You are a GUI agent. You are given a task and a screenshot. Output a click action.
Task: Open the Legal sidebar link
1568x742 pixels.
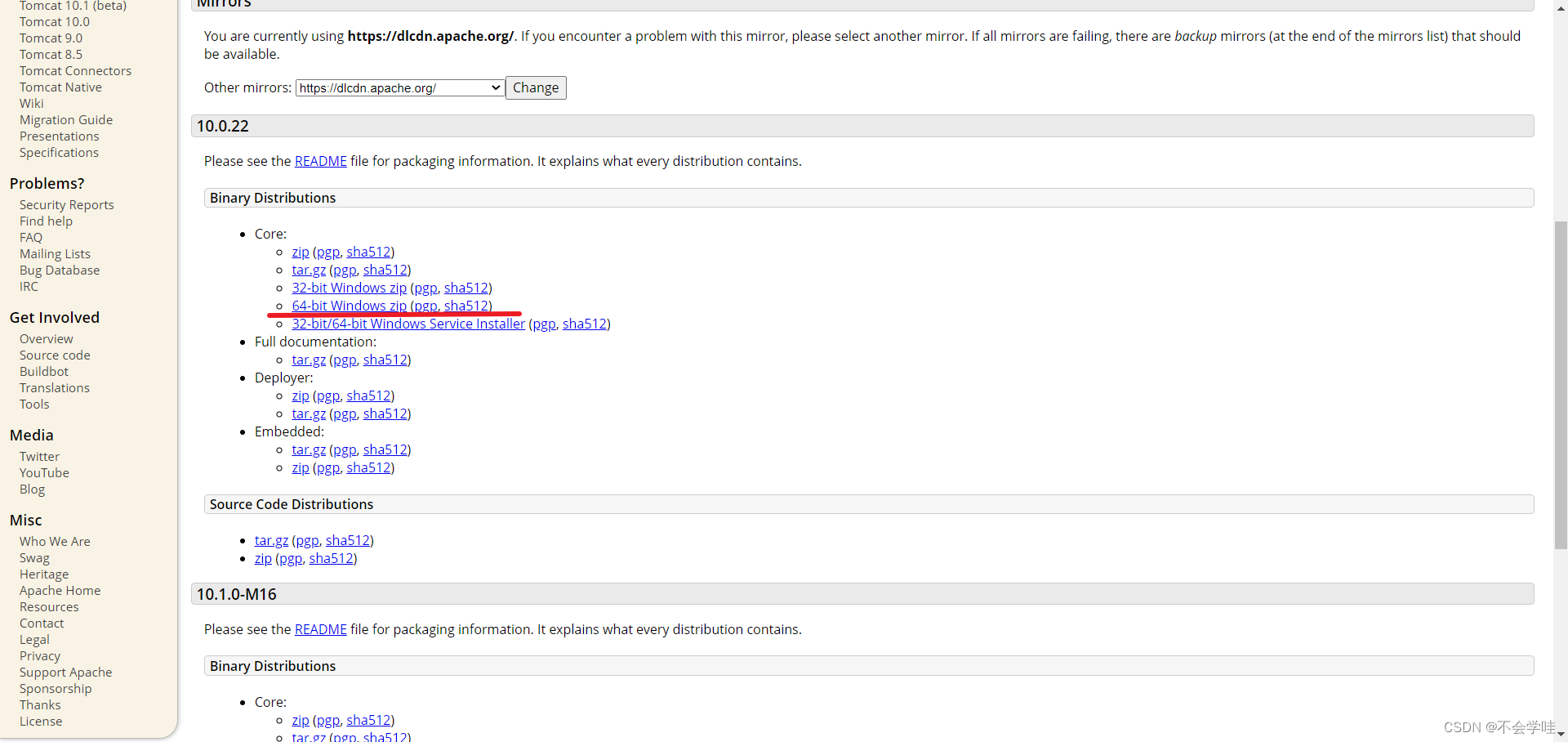pyautogui.click(x=34, y=640)
